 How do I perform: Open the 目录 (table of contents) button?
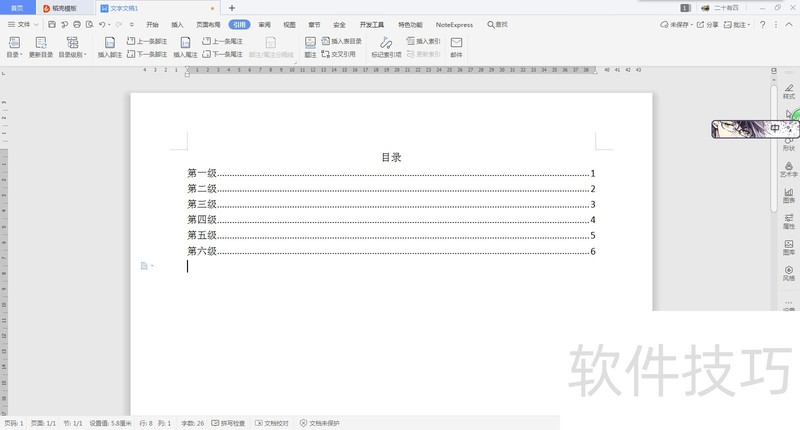pos(14,47)
